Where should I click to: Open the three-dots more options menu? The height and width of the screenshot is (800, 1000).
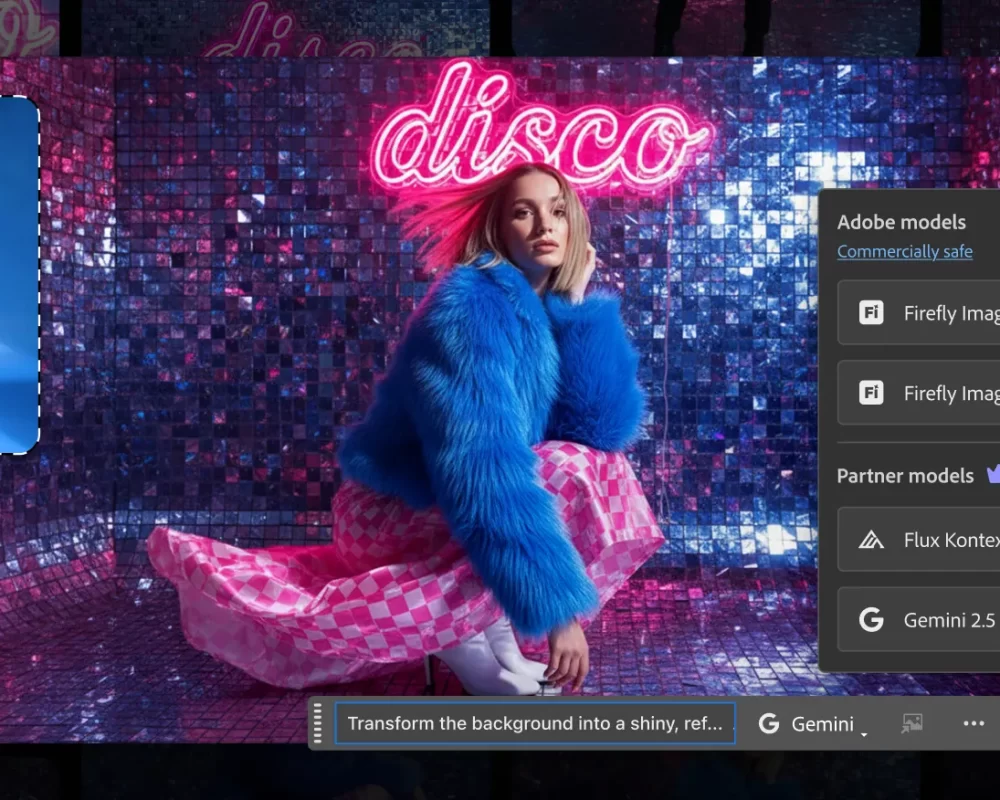pyautogui.click(x=973, y=724)
